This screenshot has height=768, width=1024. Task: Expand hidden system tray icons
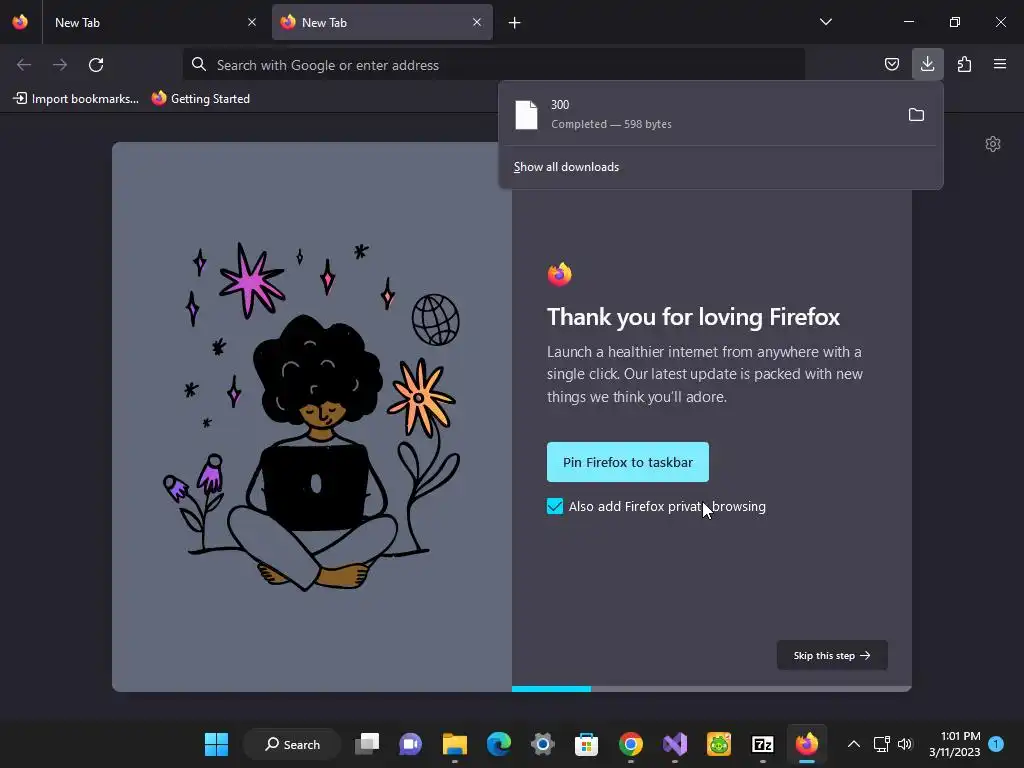coord(854,744)
